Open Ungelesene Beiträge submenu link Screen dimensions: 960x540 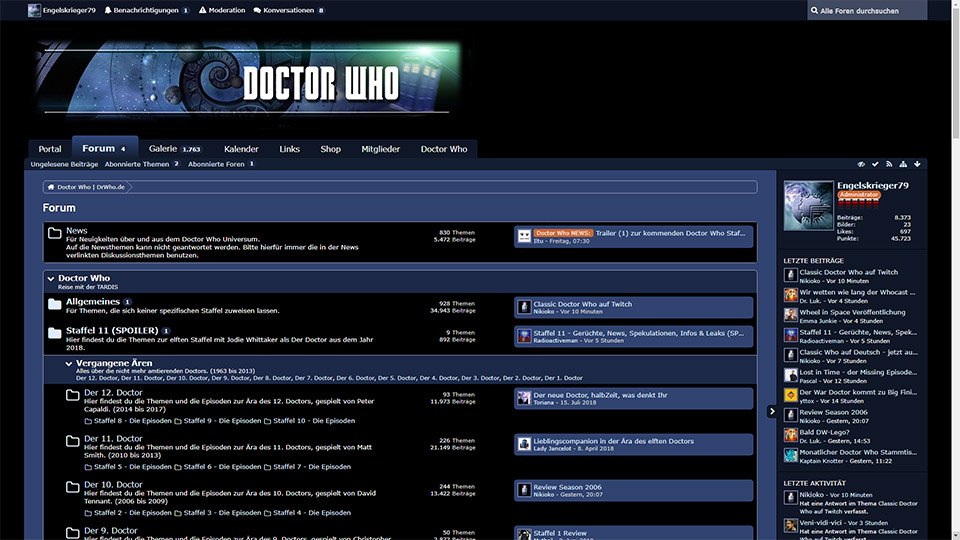64,164
